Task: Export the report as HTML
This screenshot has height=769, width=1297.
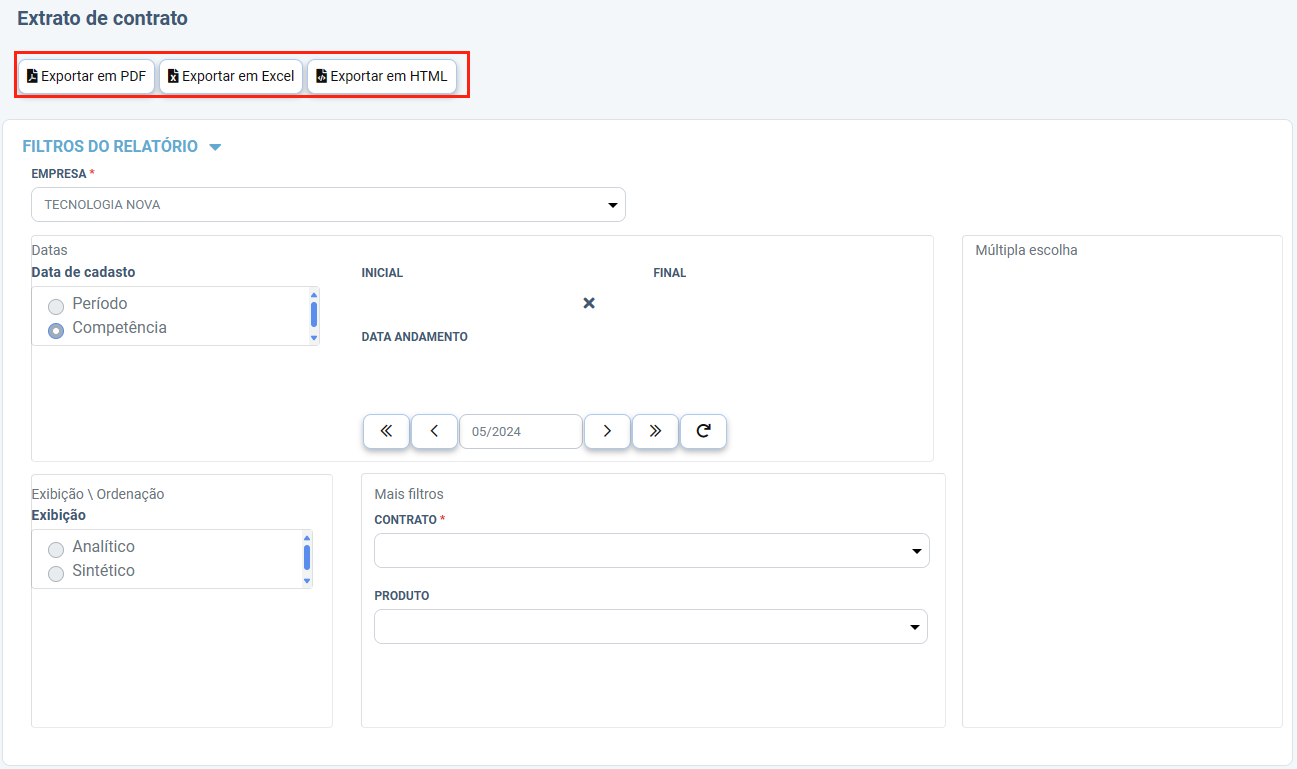Action: pos(382,76)
